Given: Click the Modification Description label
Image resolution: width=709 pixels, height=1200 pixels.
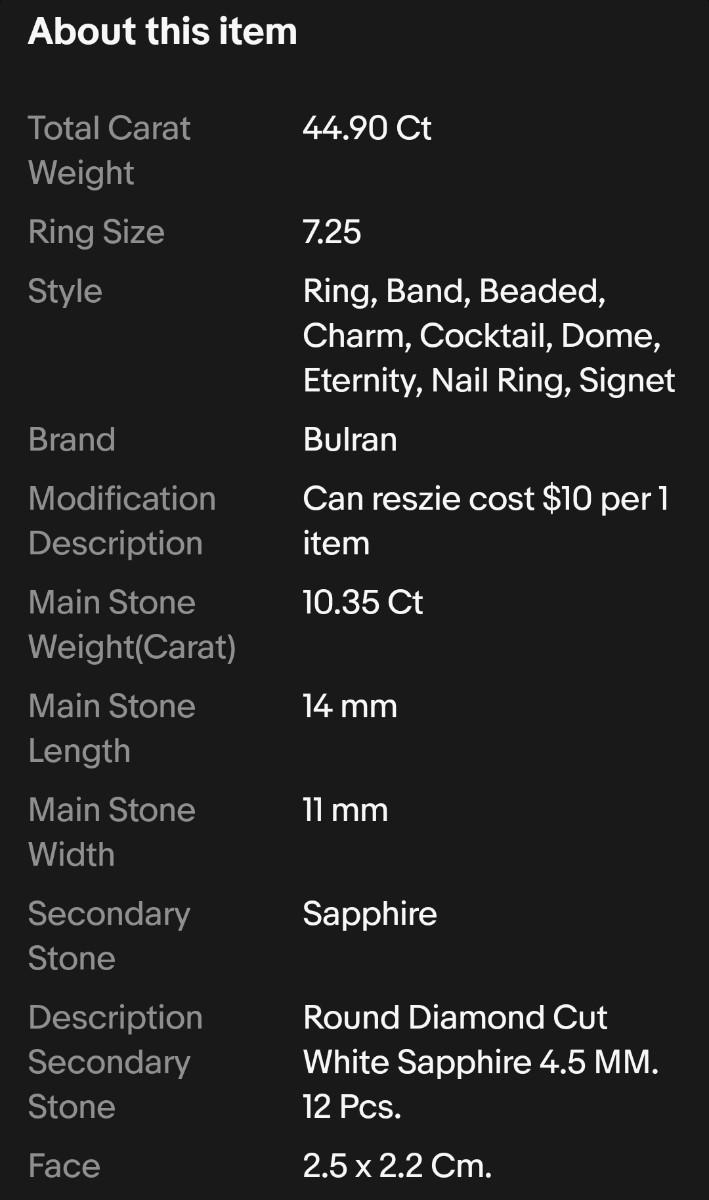Looking at the screenshot, I should [122, 521].
